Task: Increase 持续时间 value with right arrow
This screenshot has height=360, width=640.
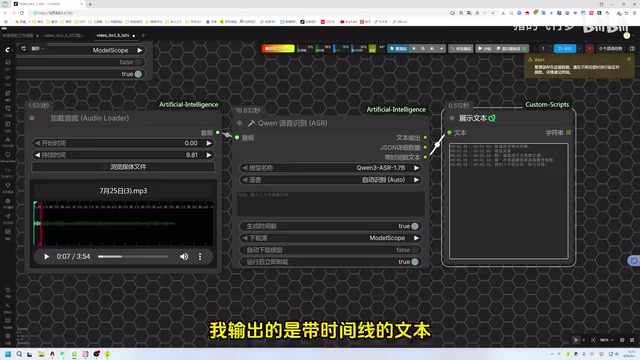Action: (209, 155)
